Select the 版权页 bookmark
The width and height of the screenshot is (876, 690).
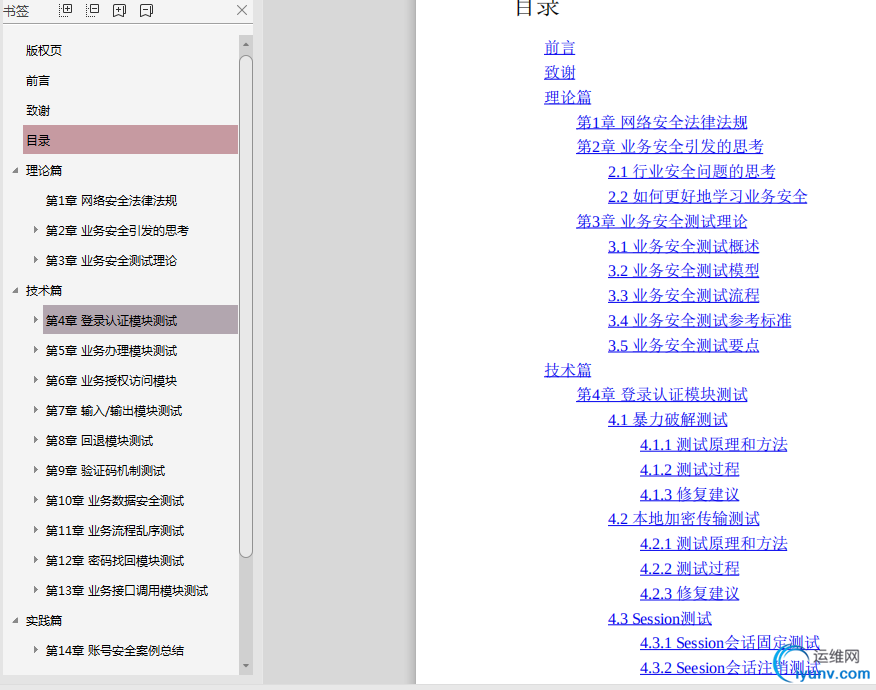(44, 50)
